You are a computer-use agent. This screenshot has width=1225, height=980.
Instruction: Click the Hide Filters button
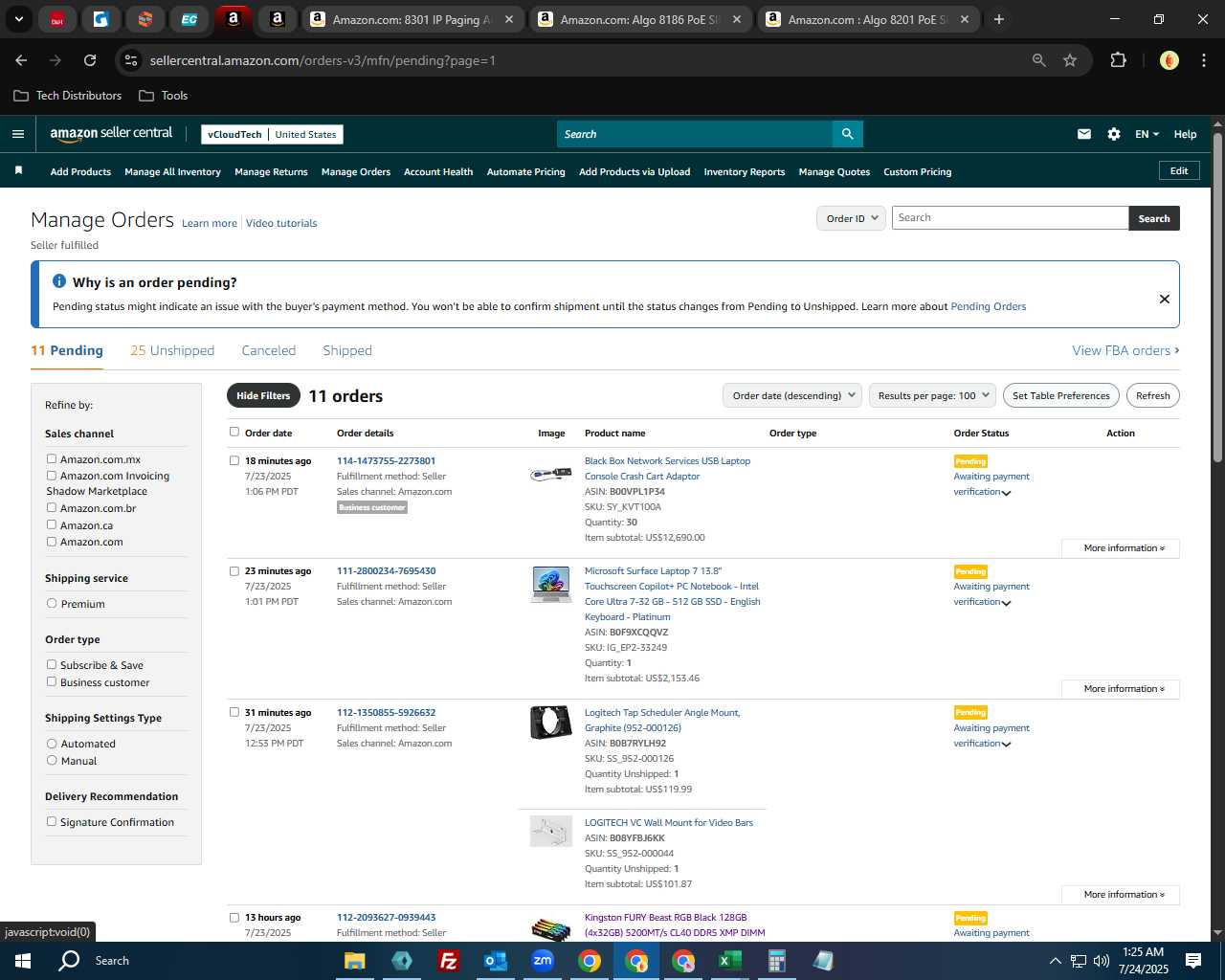click(263, 395)
